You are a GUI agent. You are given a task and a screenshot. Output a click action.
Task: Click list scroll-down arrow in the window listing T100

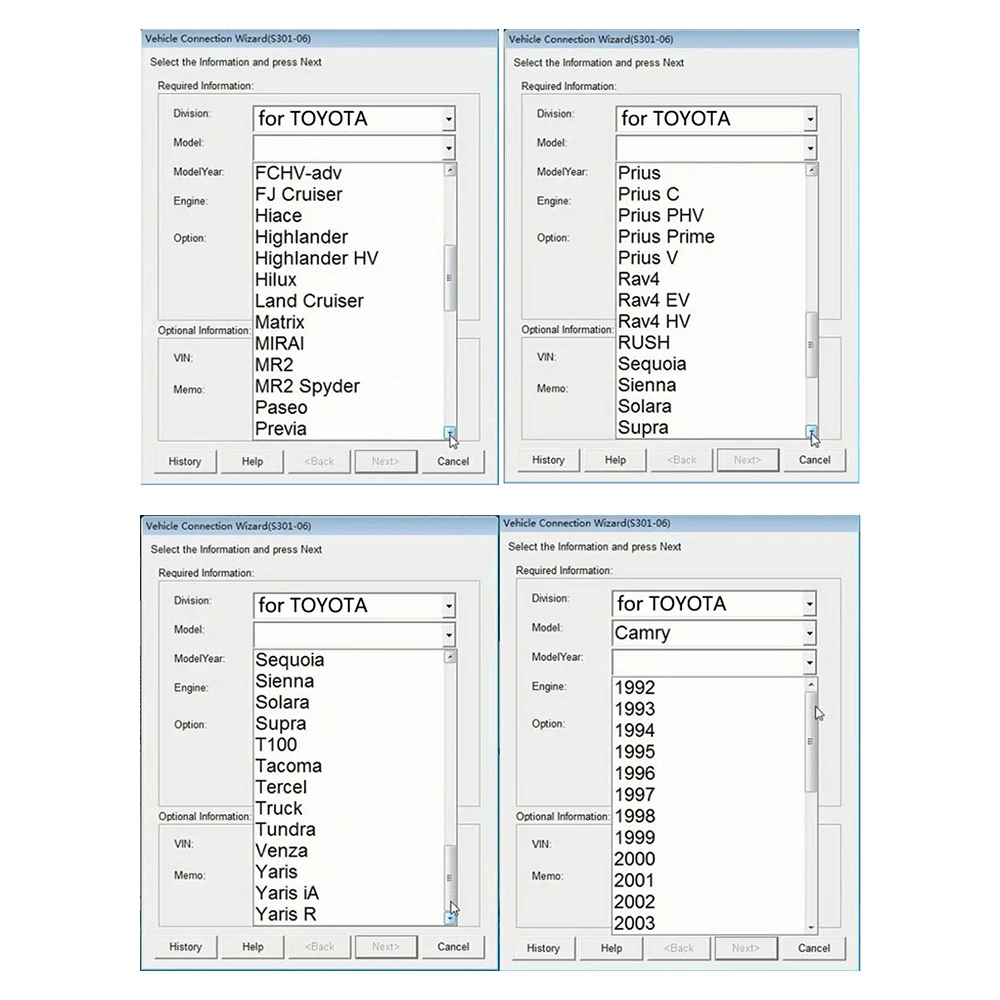450,918
